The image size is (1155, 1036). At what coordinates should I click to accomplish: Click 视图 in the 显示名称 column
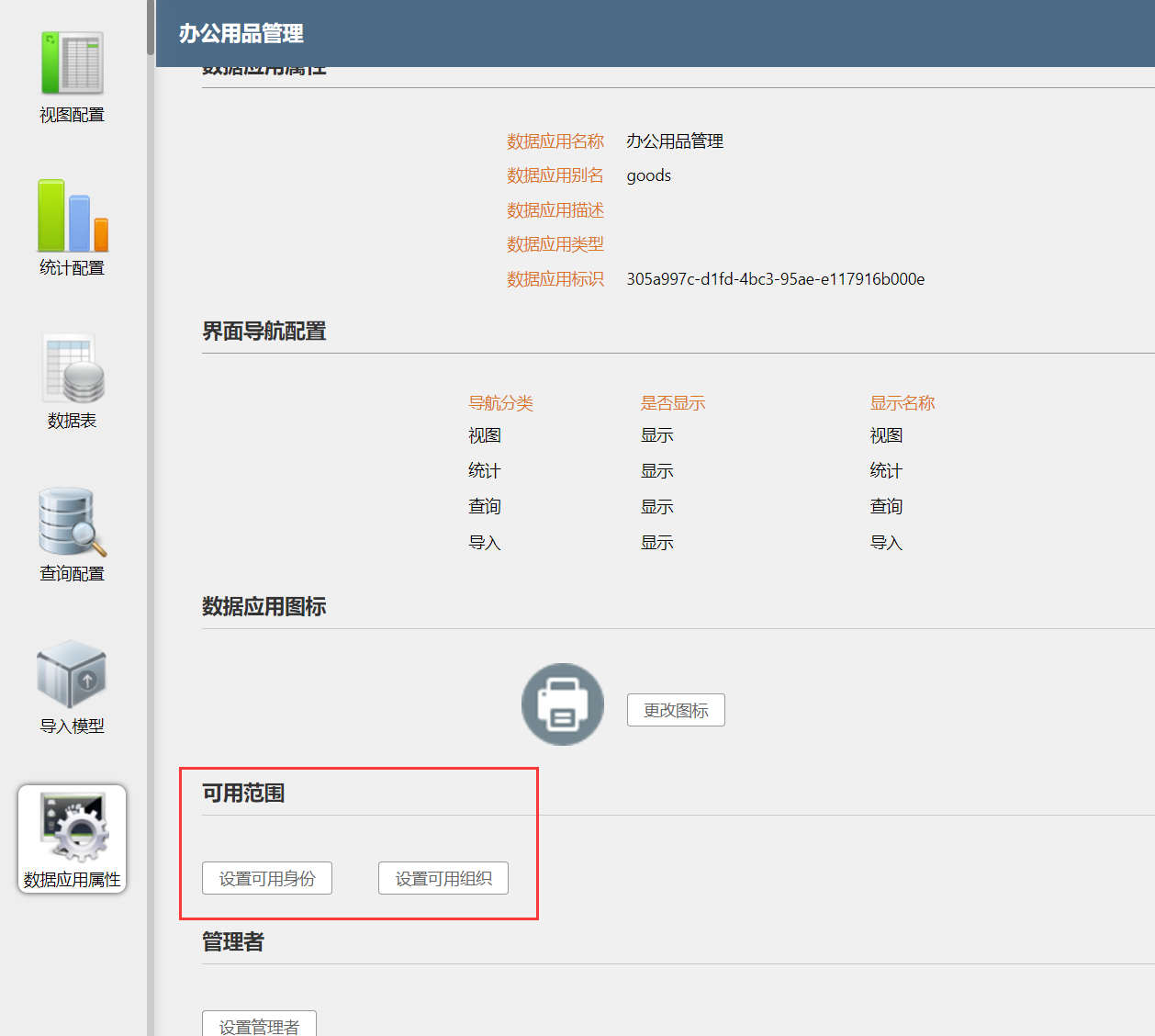[x=887, y=435]
